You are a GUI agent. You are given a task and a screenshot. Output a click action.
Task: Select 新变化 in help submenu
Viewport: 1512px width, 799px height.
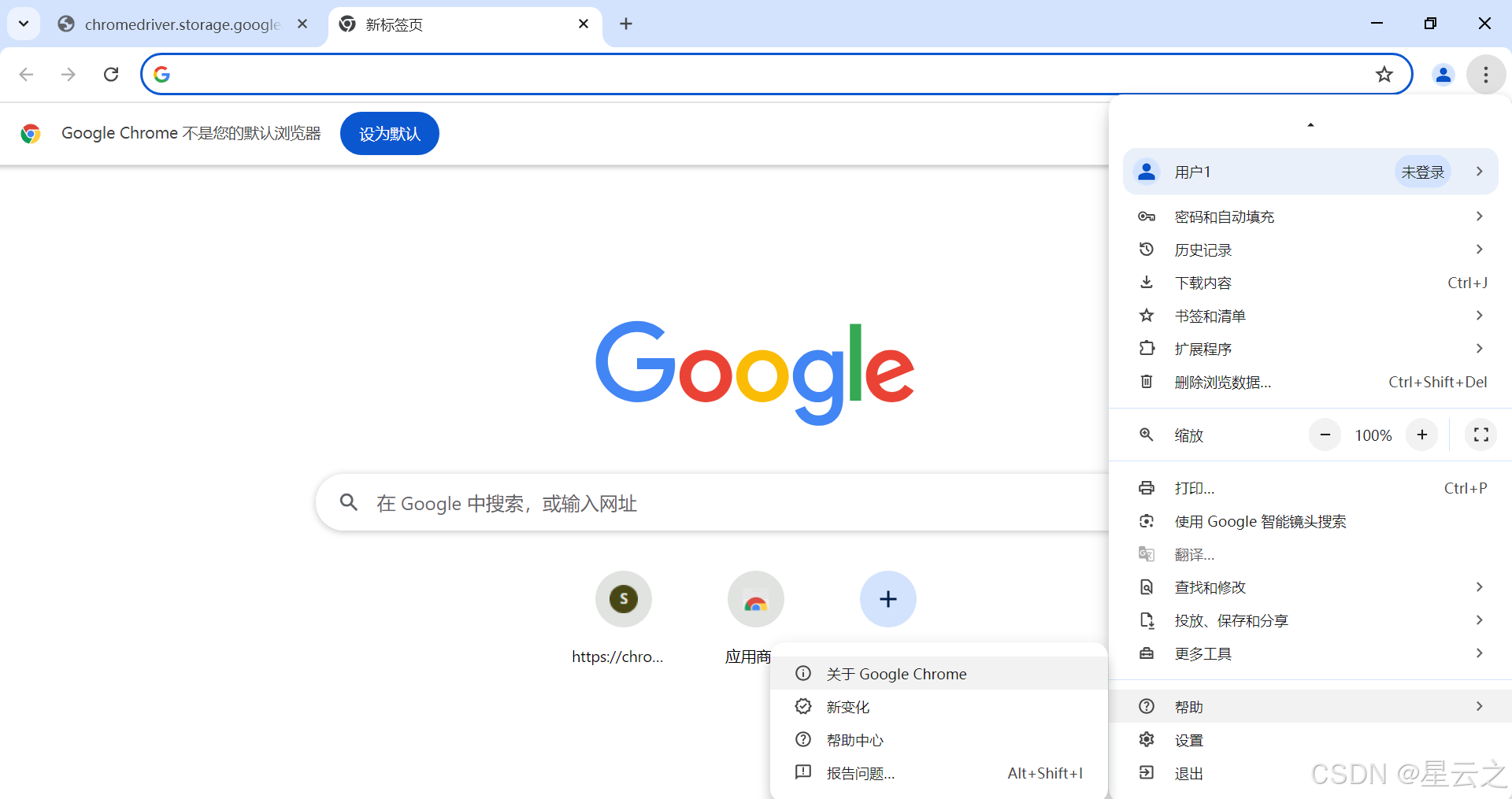coord(939,707)
